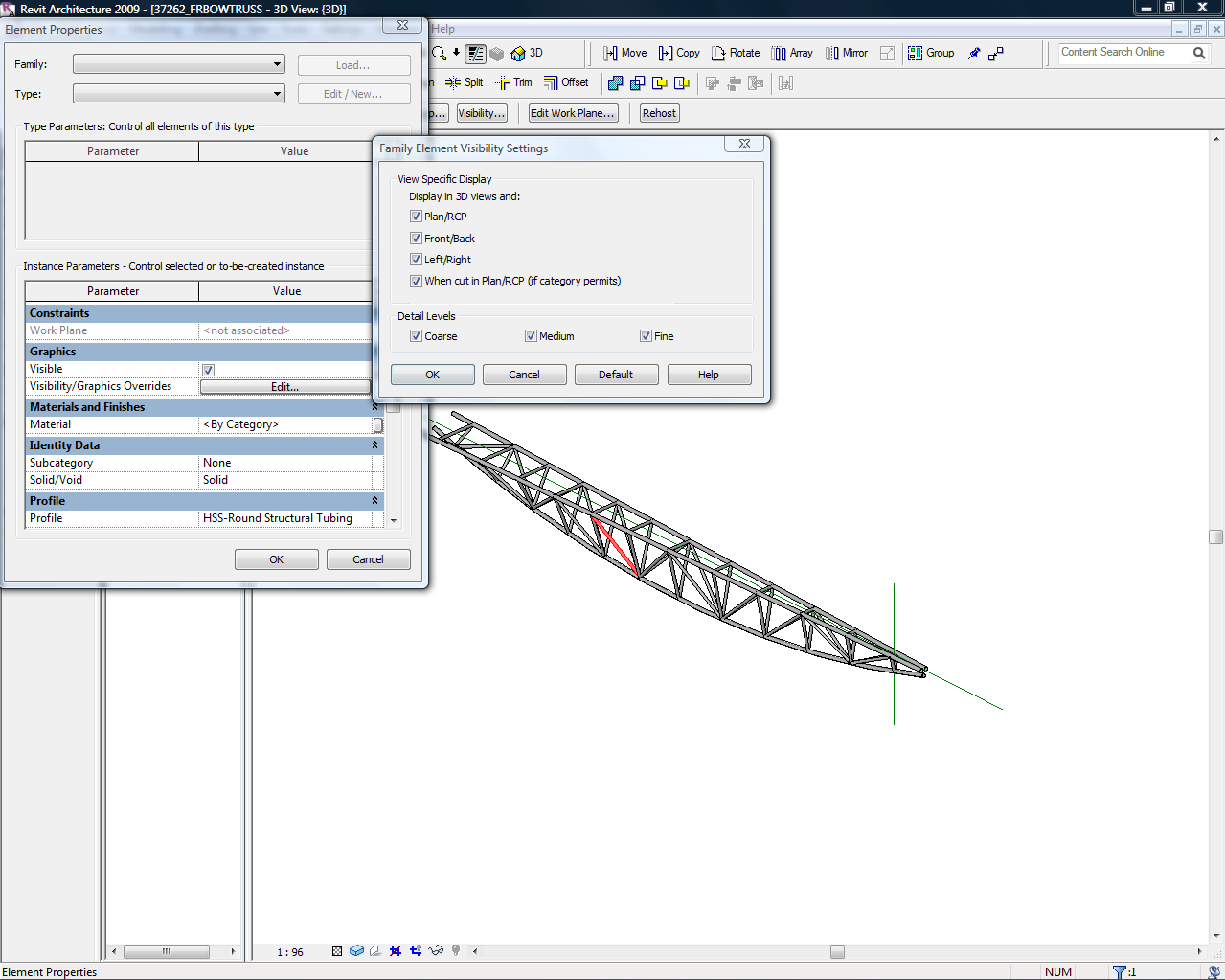Select the Split tool
1225x980 pixels.
464,82
